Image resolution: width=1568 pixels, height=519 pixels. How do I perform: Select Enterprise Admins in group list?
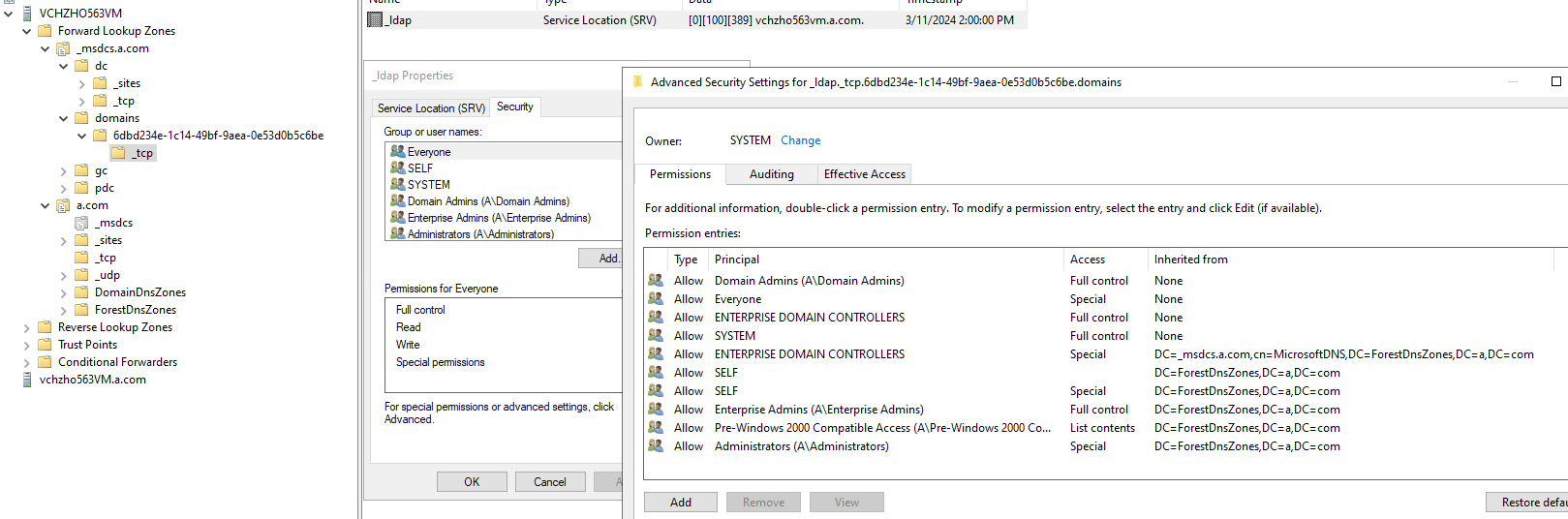click(499, 217)
